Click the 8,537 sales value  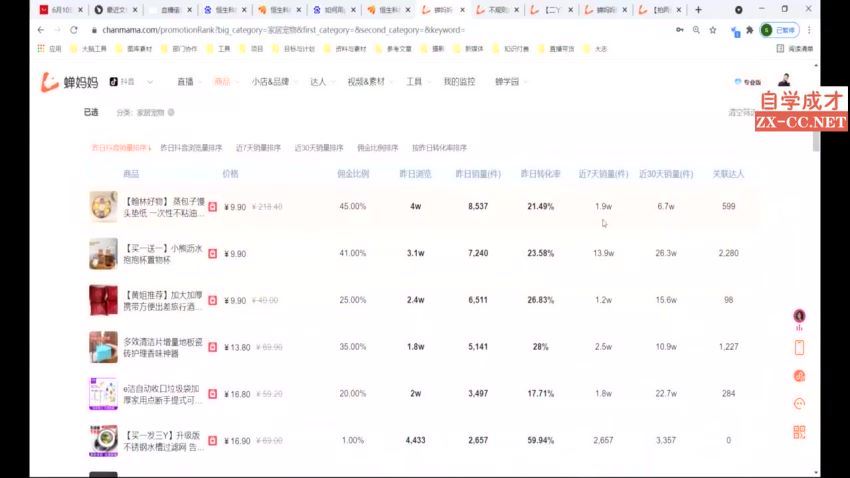tap(478, 206)
